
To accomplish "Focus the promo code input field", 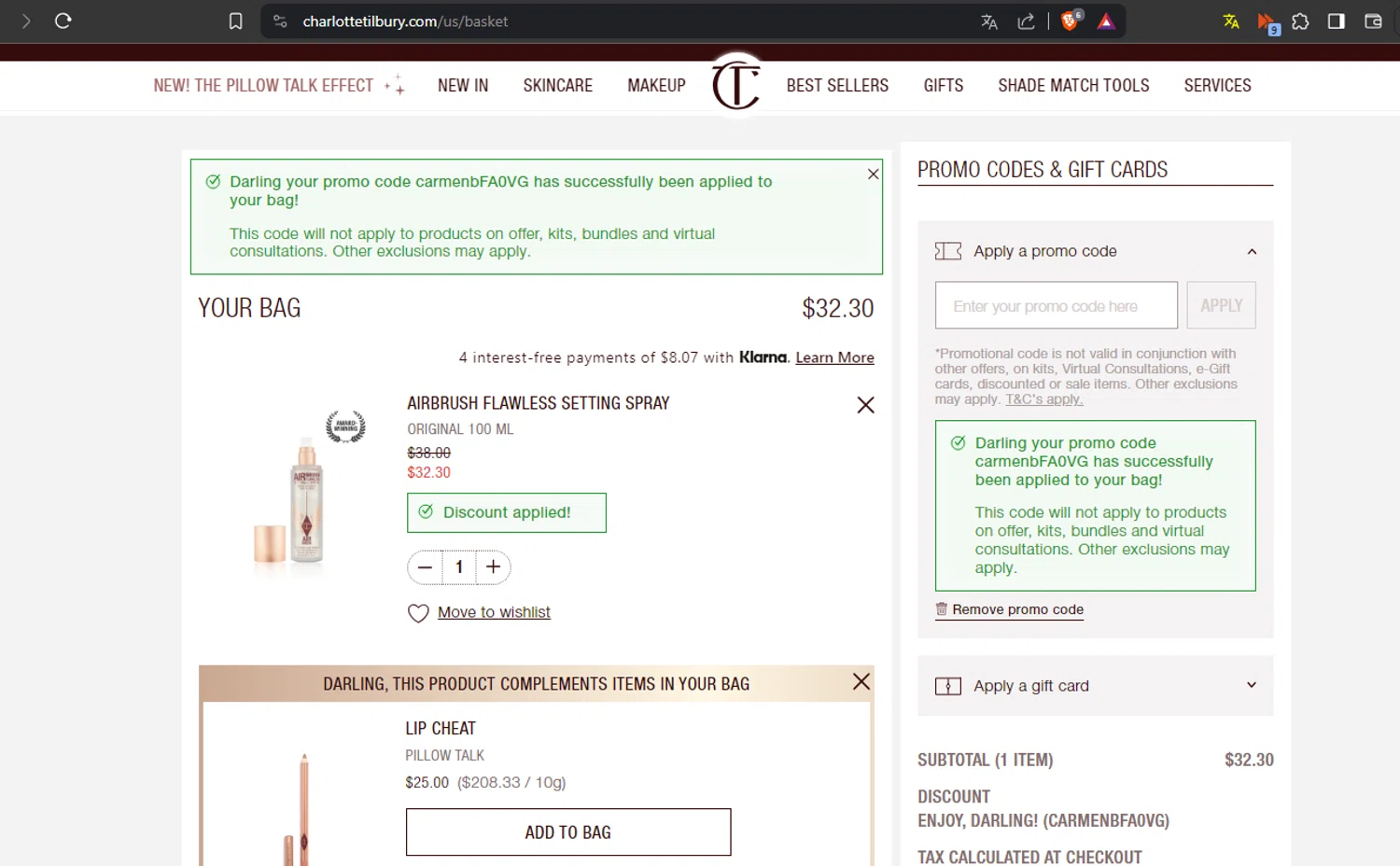I will [x=1056, y=305].
